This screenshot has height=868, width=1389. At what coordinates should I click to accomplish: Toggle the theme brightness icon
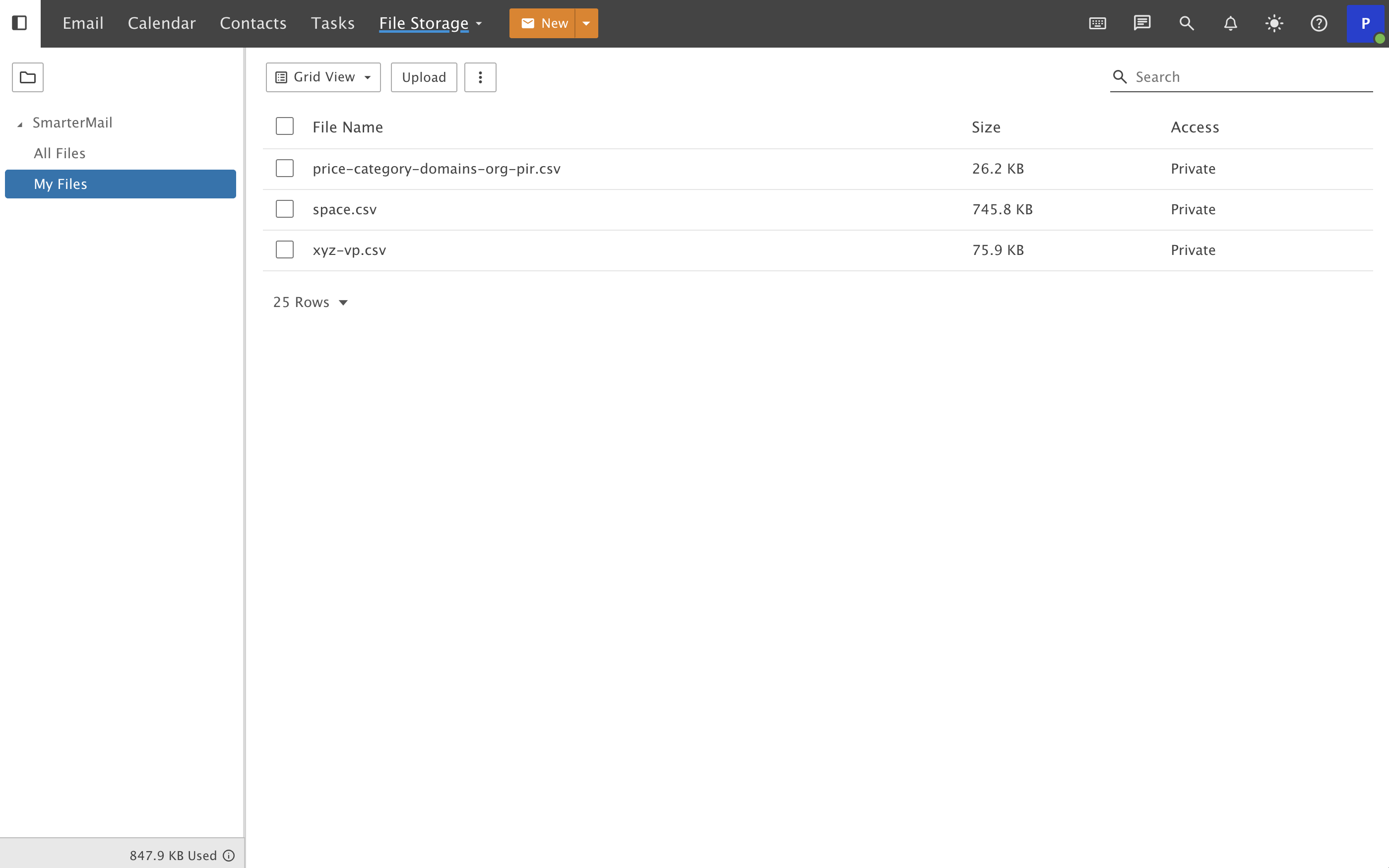[1274, 23]
